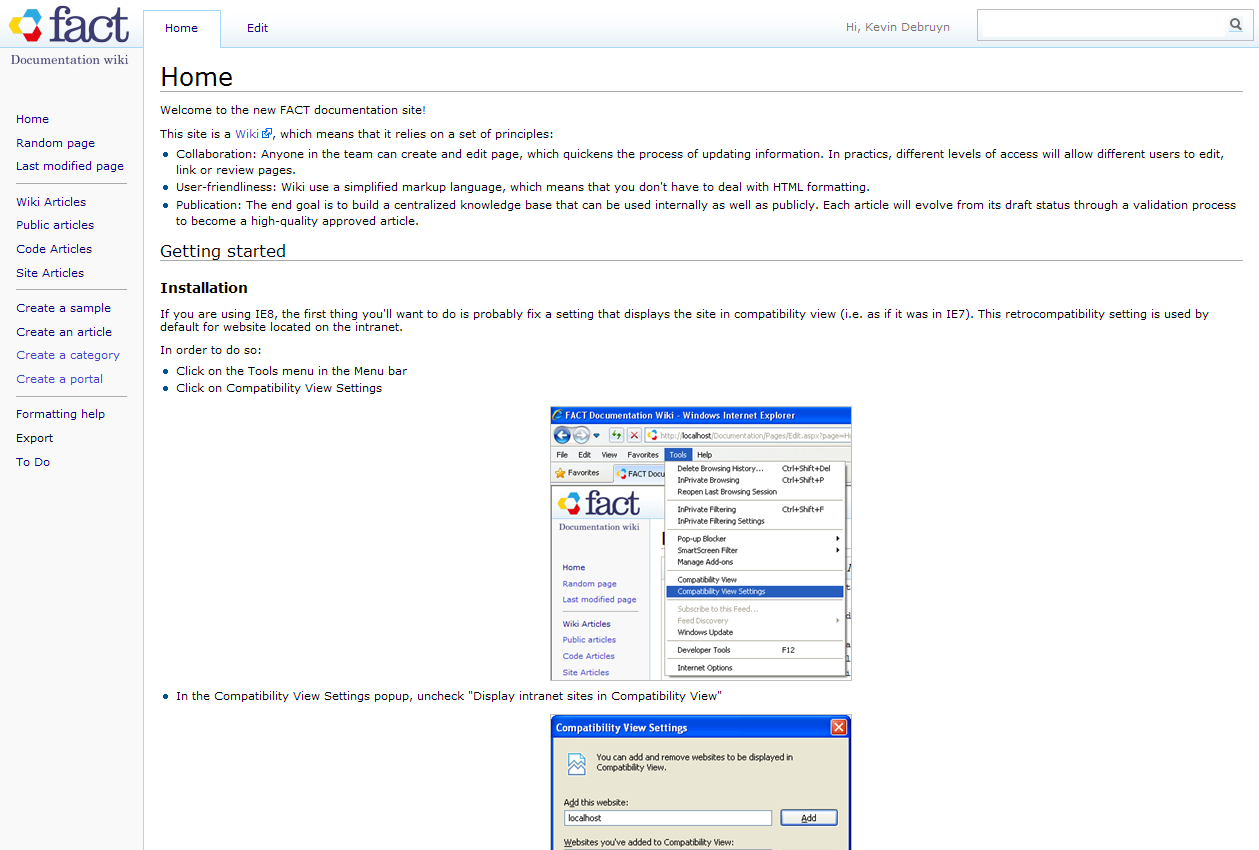1259x850 pixels.
Task: Open Code Articles link
Action: (x=54, y=249)
